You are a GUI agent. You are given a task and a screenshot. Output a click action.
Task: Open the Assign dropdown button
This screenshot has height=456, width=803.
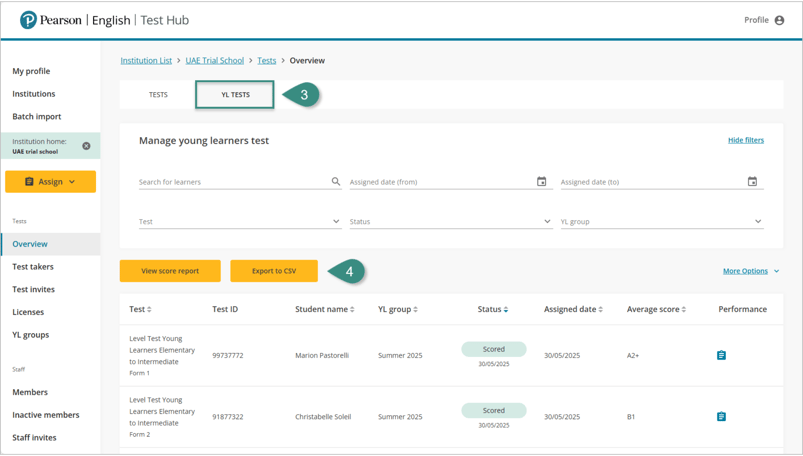[50, 181]
